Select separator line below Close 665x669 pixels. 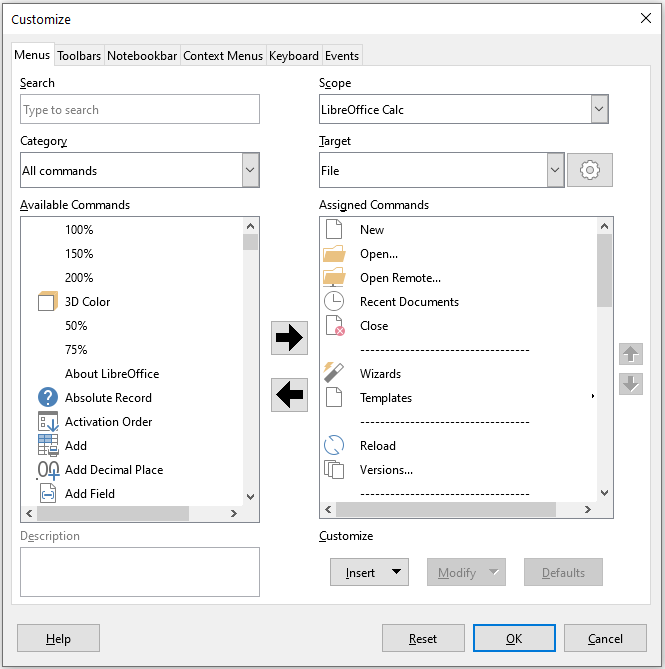click(444, 350)
